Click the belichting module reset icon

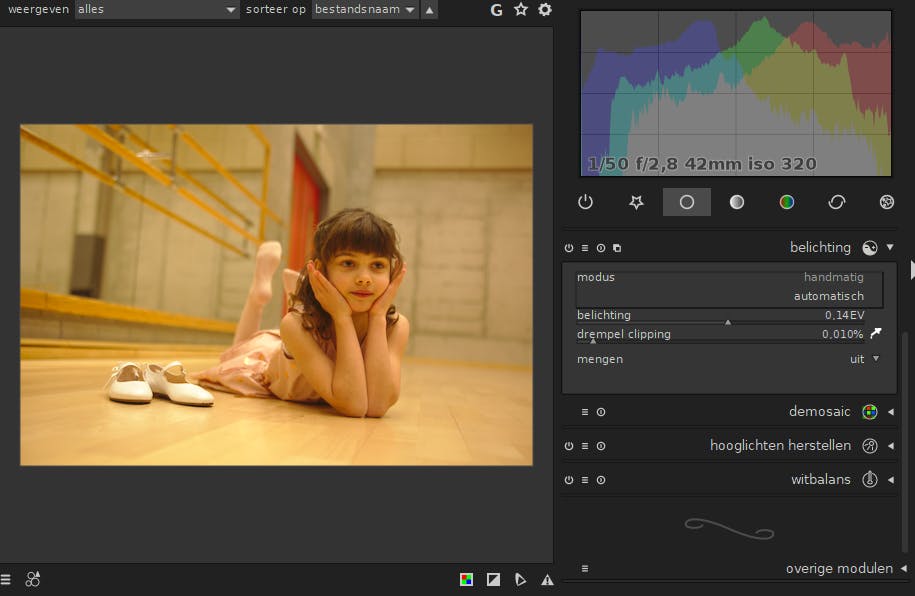[x=601, y=248]
